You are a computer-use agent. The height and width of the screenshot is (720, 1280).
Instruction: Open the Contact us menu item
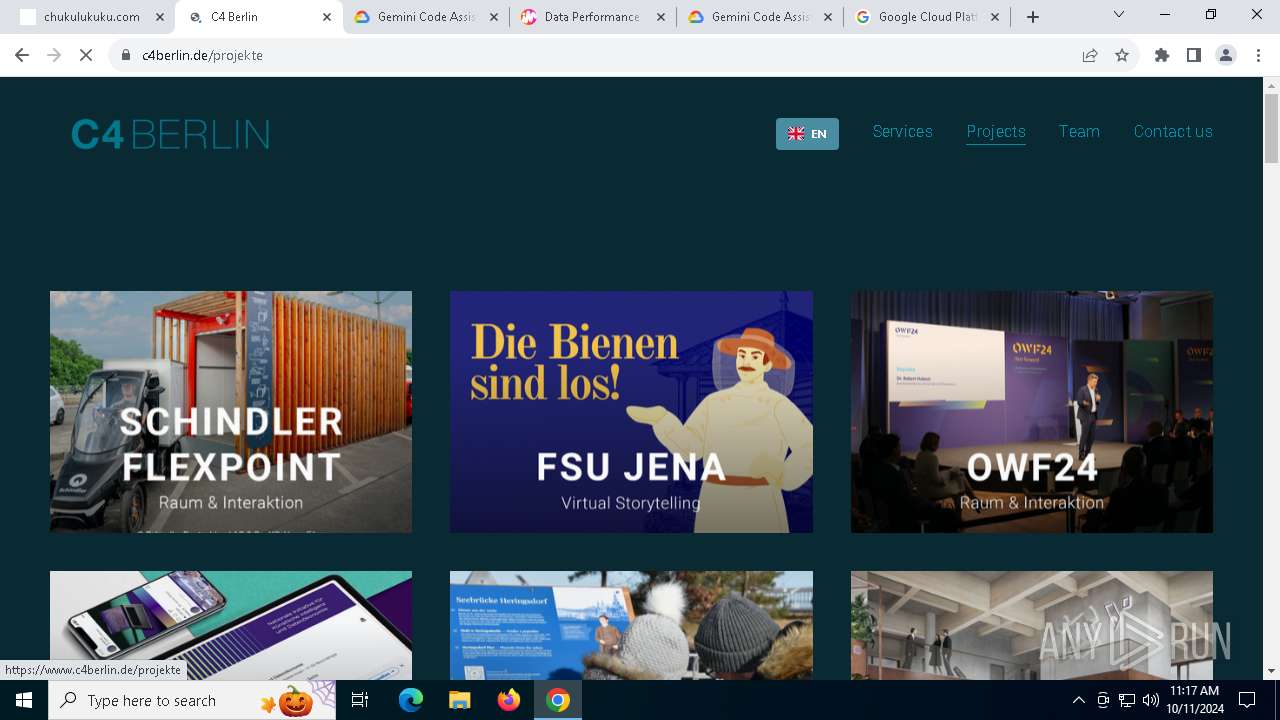click(1173, 132)
